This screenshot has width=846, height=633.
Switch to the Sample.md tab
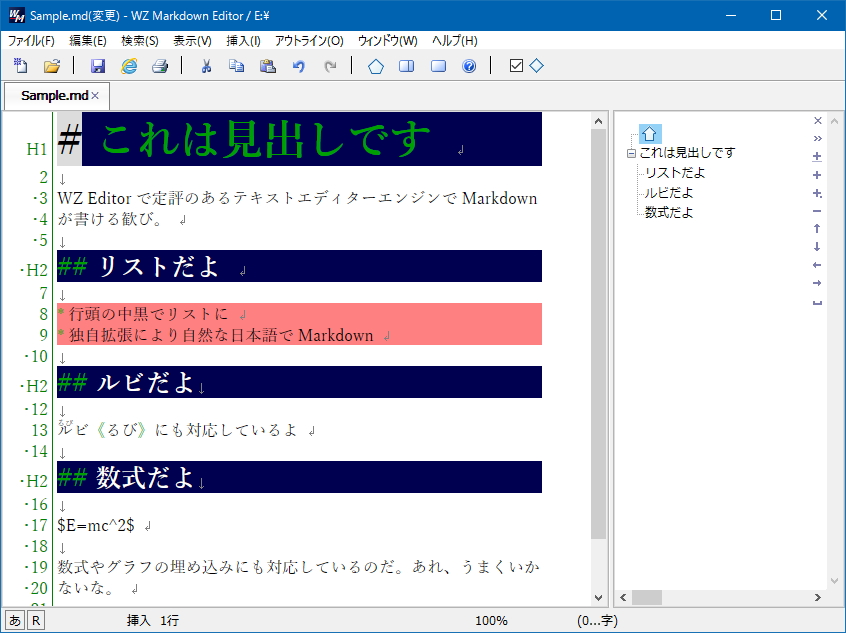(x=54, y=96)
